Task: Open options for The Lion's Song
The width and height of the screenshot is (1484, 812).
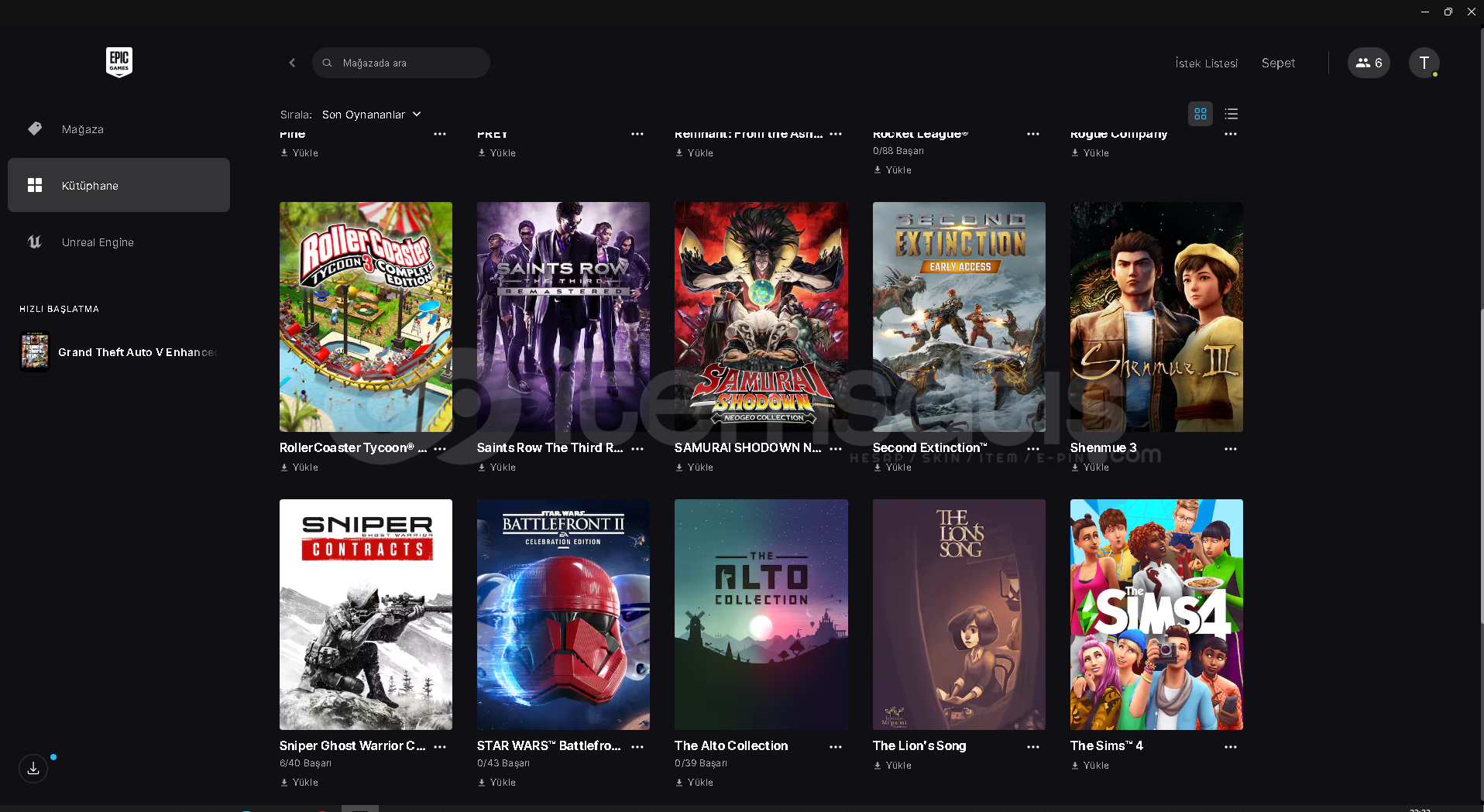Action: pos(1033,747)
